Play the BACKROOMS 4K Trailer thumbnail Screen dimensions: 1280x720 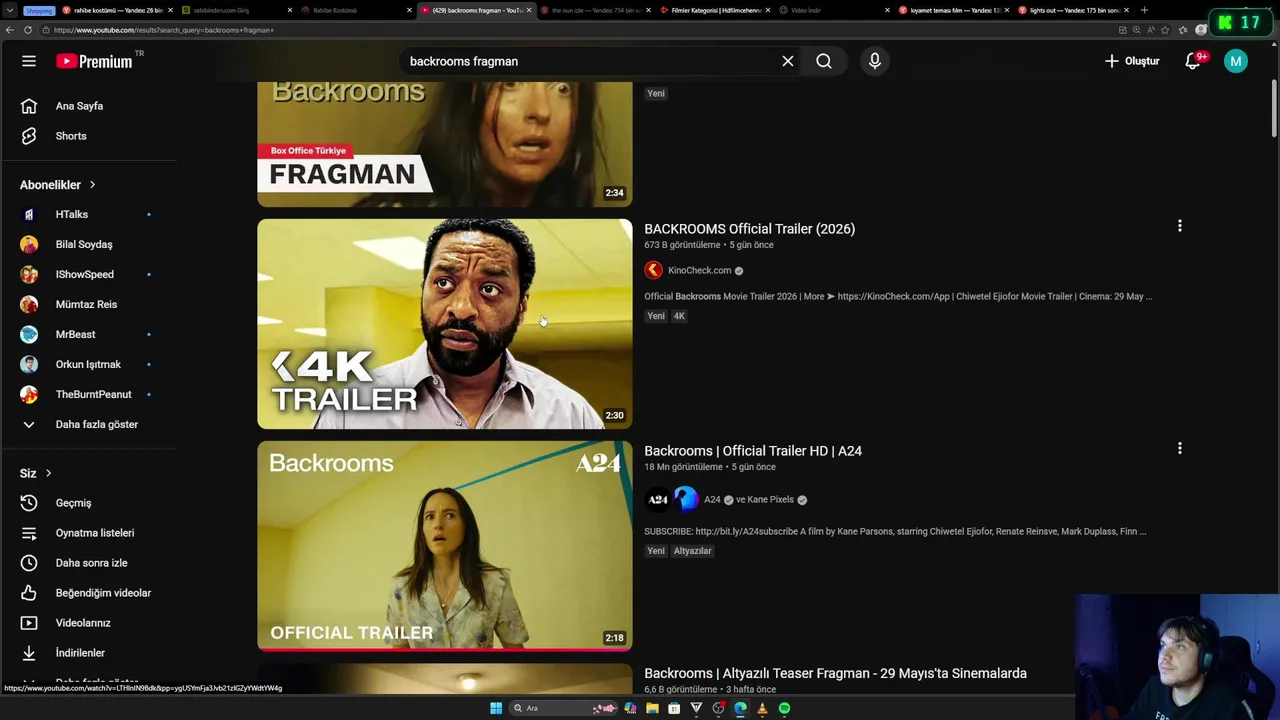tap(445, 324)
